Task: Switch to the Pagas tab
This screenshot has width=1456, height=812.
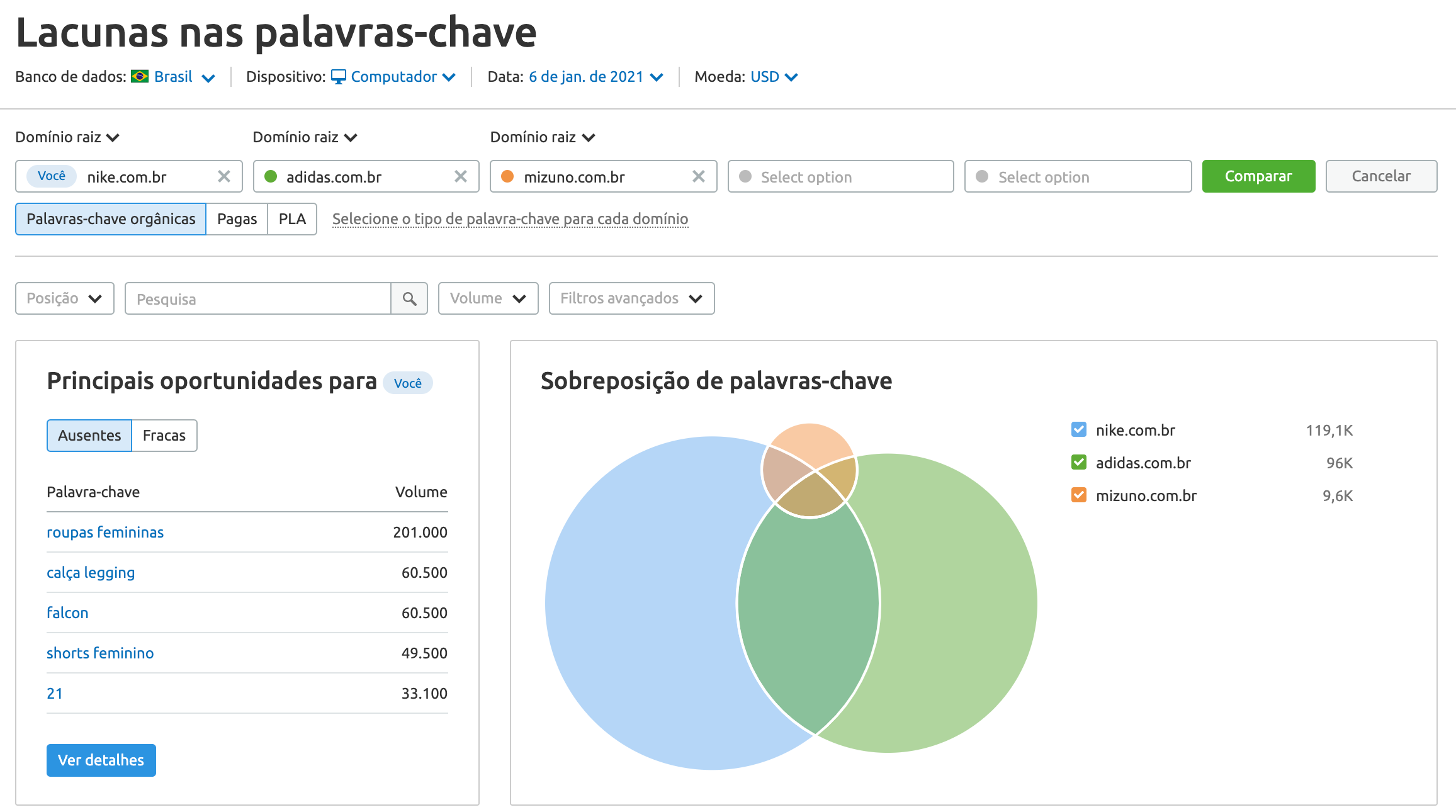Action: click(x=237, y=218)
